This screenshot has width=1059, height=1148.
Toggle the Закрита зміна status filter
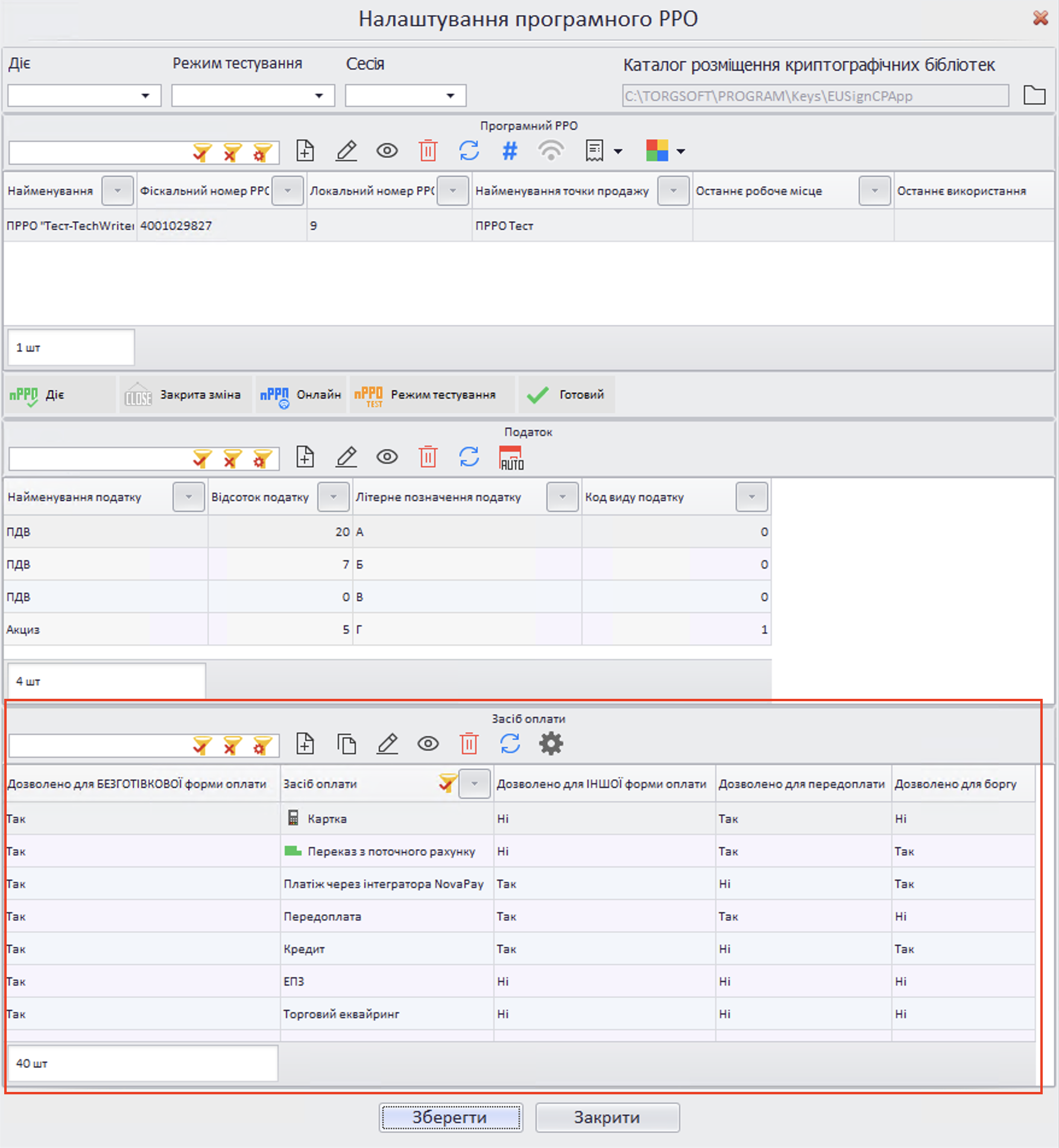point(185,395)
